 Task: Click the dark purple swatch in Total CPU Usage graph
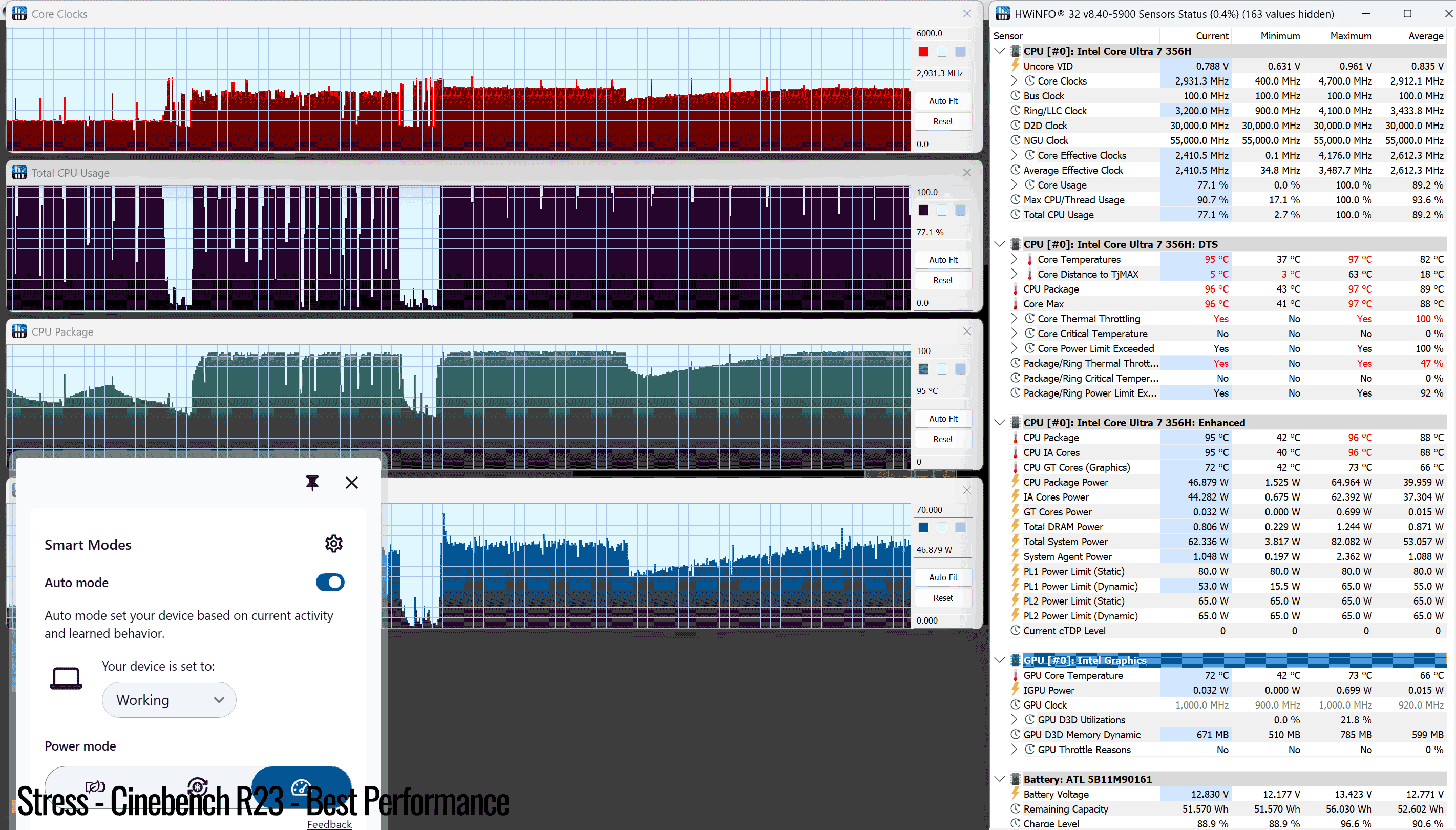click(924, 211)
